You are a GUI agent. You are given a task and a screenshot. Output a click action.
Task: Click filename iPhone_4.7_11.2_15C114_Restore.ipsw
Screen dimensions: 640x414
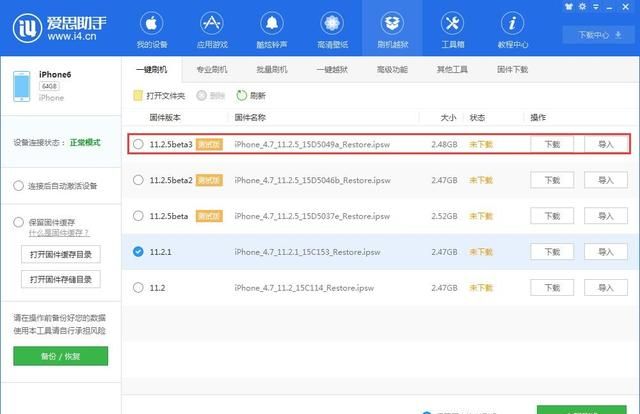pos(304,288)
